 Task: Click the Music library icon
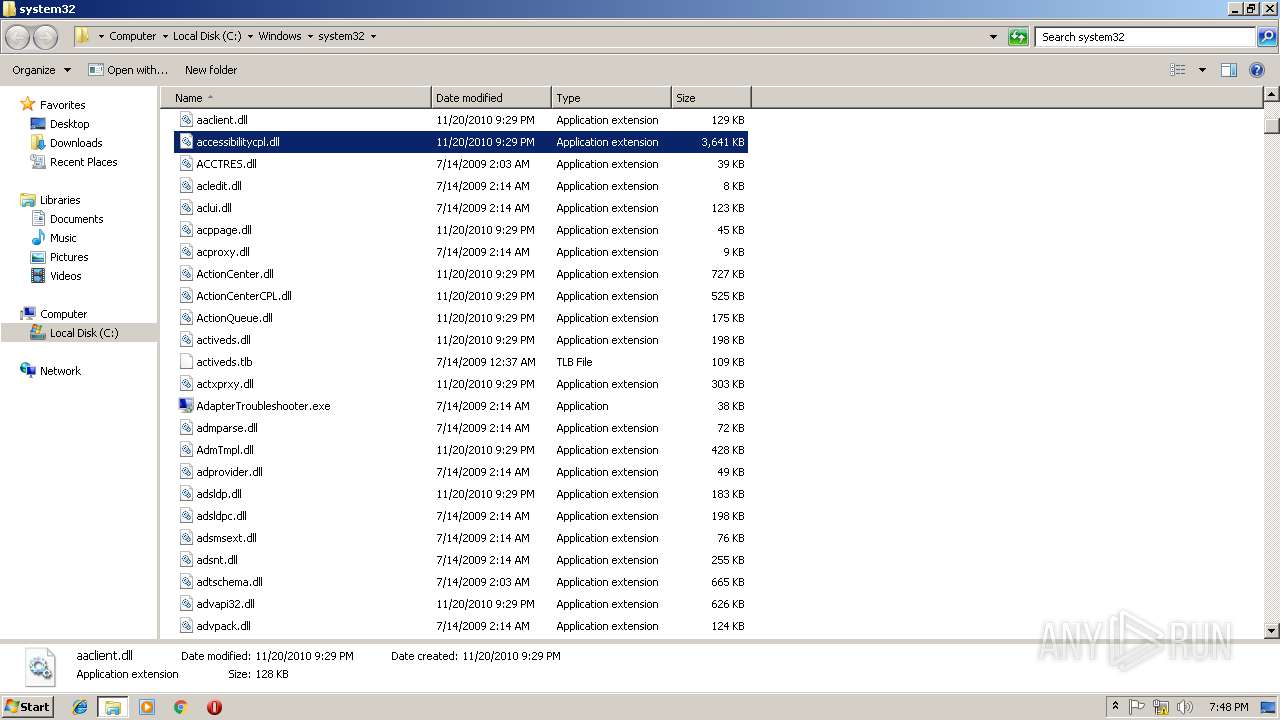pyautogui.click(x=38, y=238)
